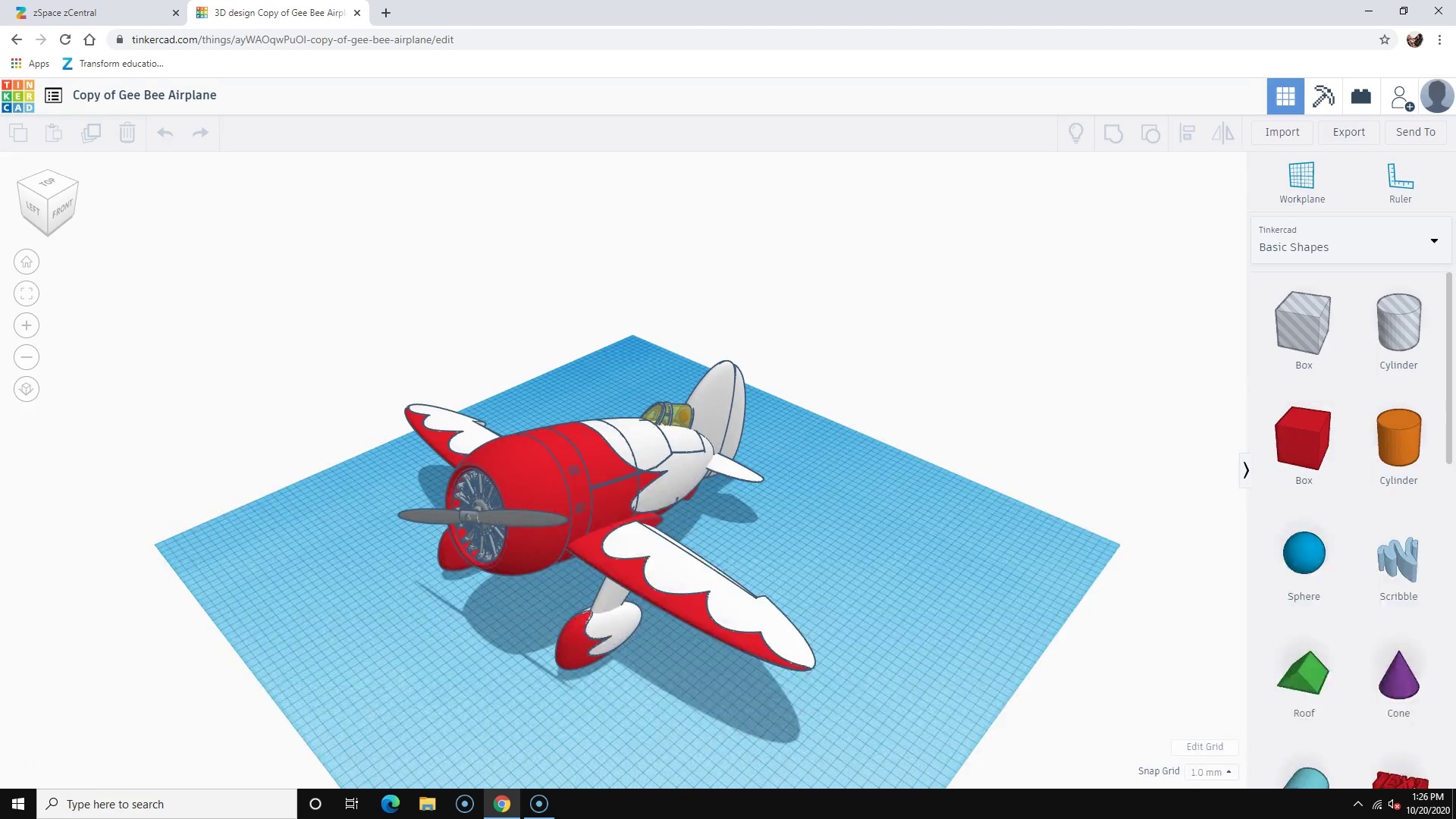The width and height of the screenshot is (1456, 819).
Task: Click the Import button
Action: 1282,132
